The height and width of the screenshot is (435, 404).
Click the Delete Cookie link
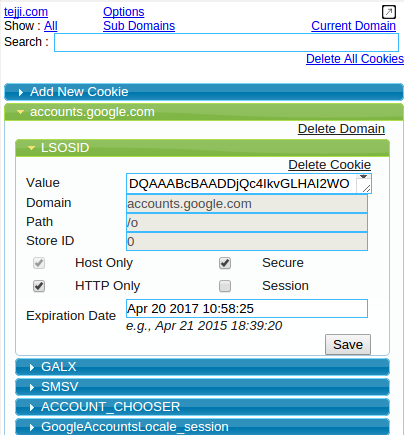pyautogui.click(x=329, y=165)
